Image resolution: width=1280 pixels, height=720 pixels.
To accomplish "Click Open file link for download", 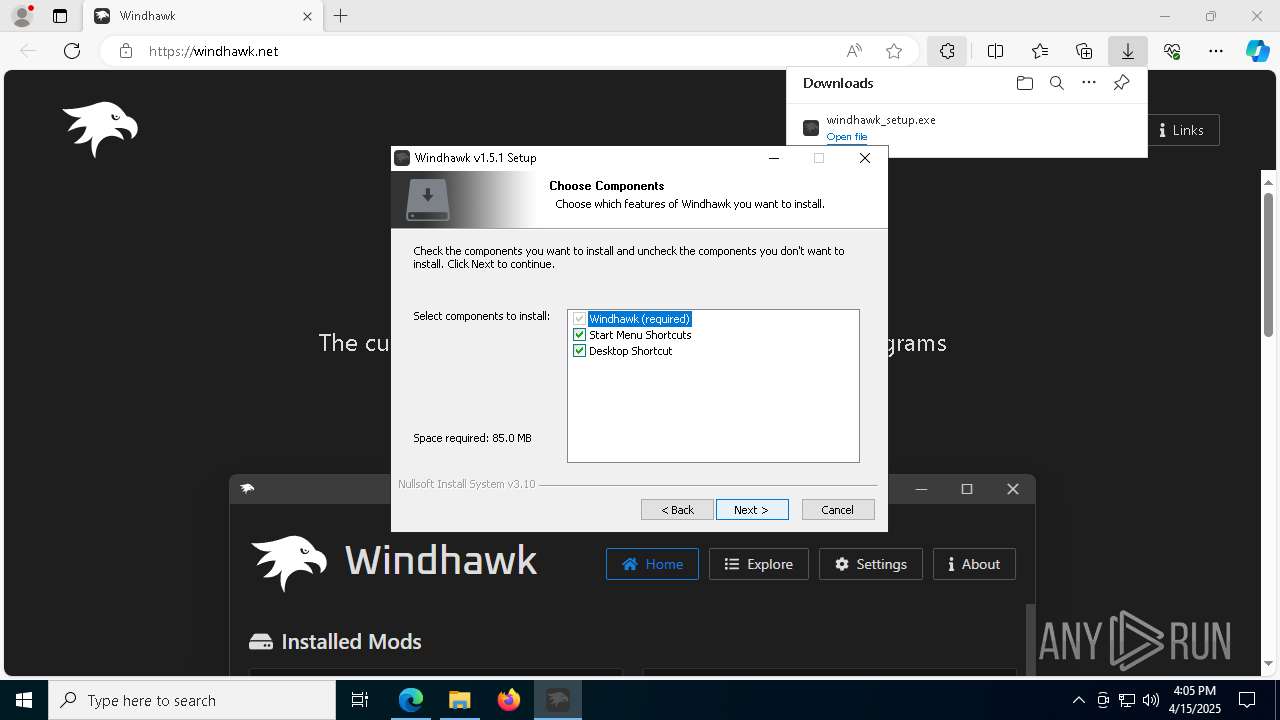I will 846,137.
